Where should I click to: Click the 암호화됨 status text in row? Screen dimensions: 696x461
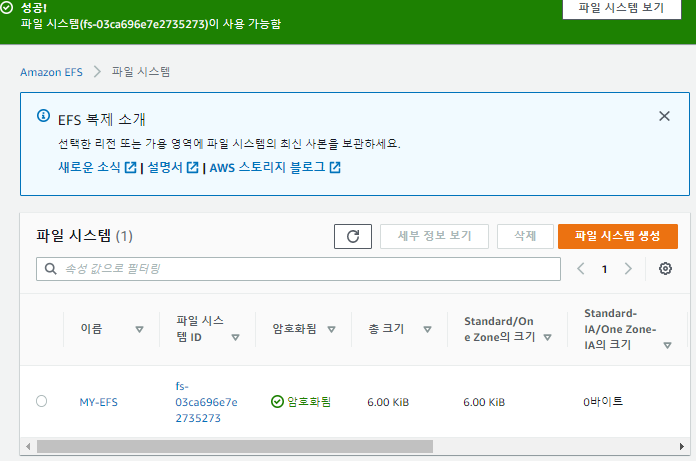coord(309,402)
